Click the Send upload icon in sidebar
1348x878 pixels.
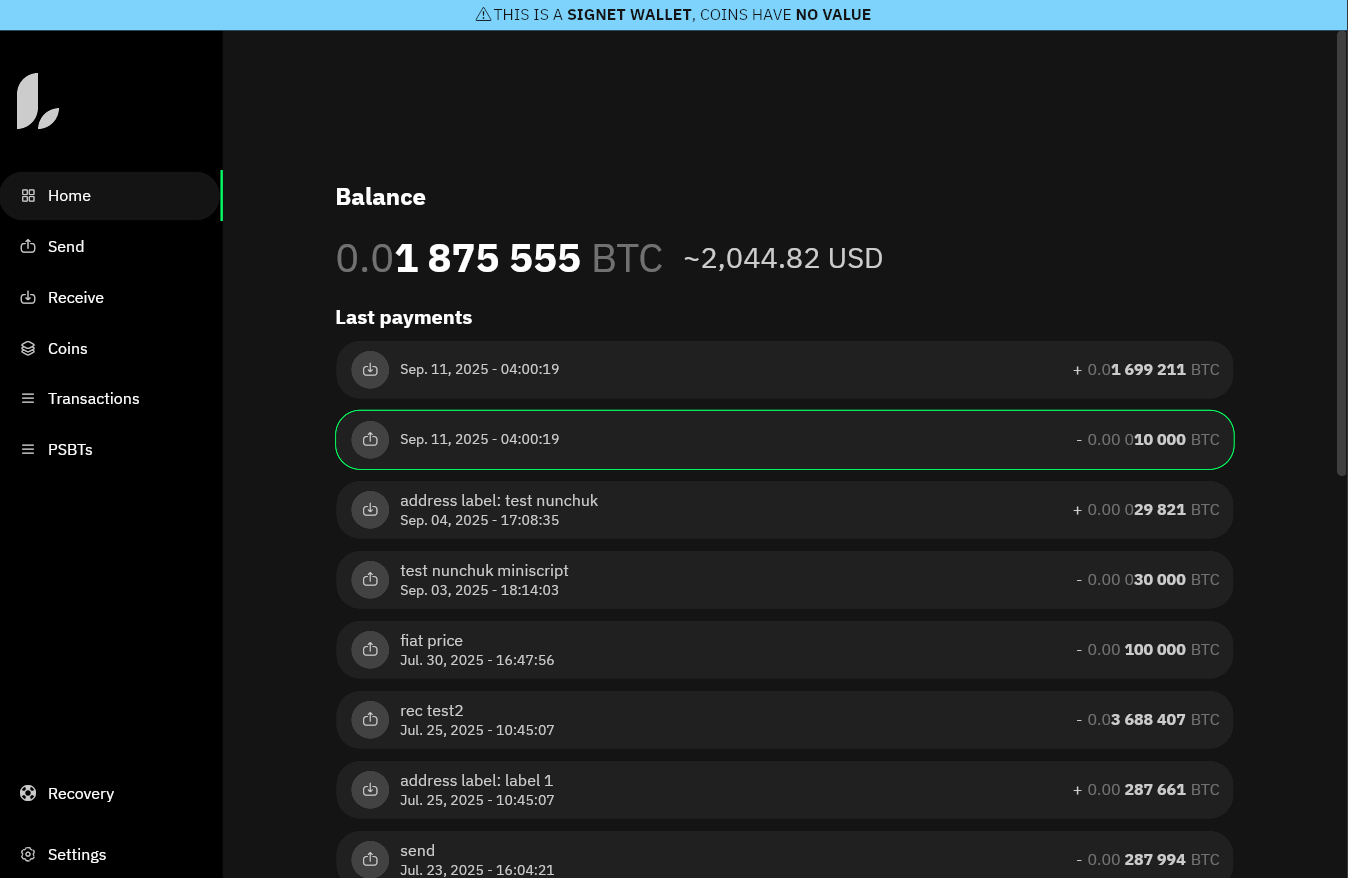click(28, 247)
